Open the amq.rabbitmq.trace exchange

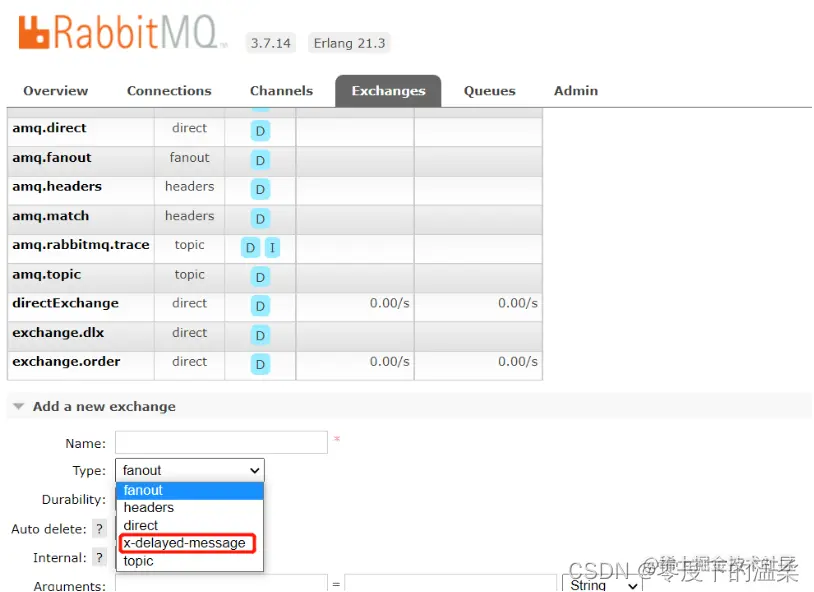tap(81, 245)
